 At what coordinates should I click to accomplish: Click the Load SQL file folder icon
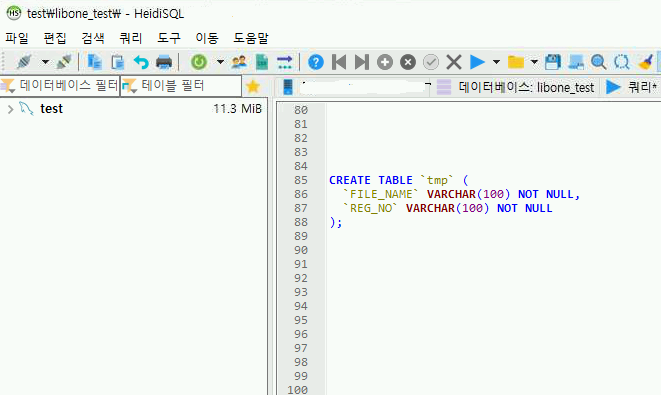[x=516, y=62]
